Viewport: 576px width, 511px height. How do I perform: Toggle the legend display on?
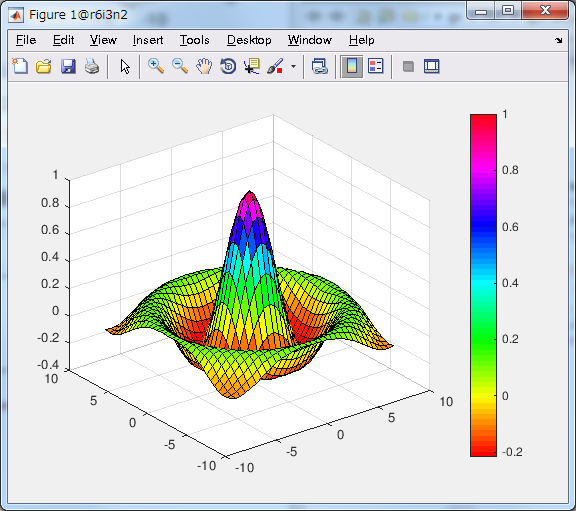(376, 66)
